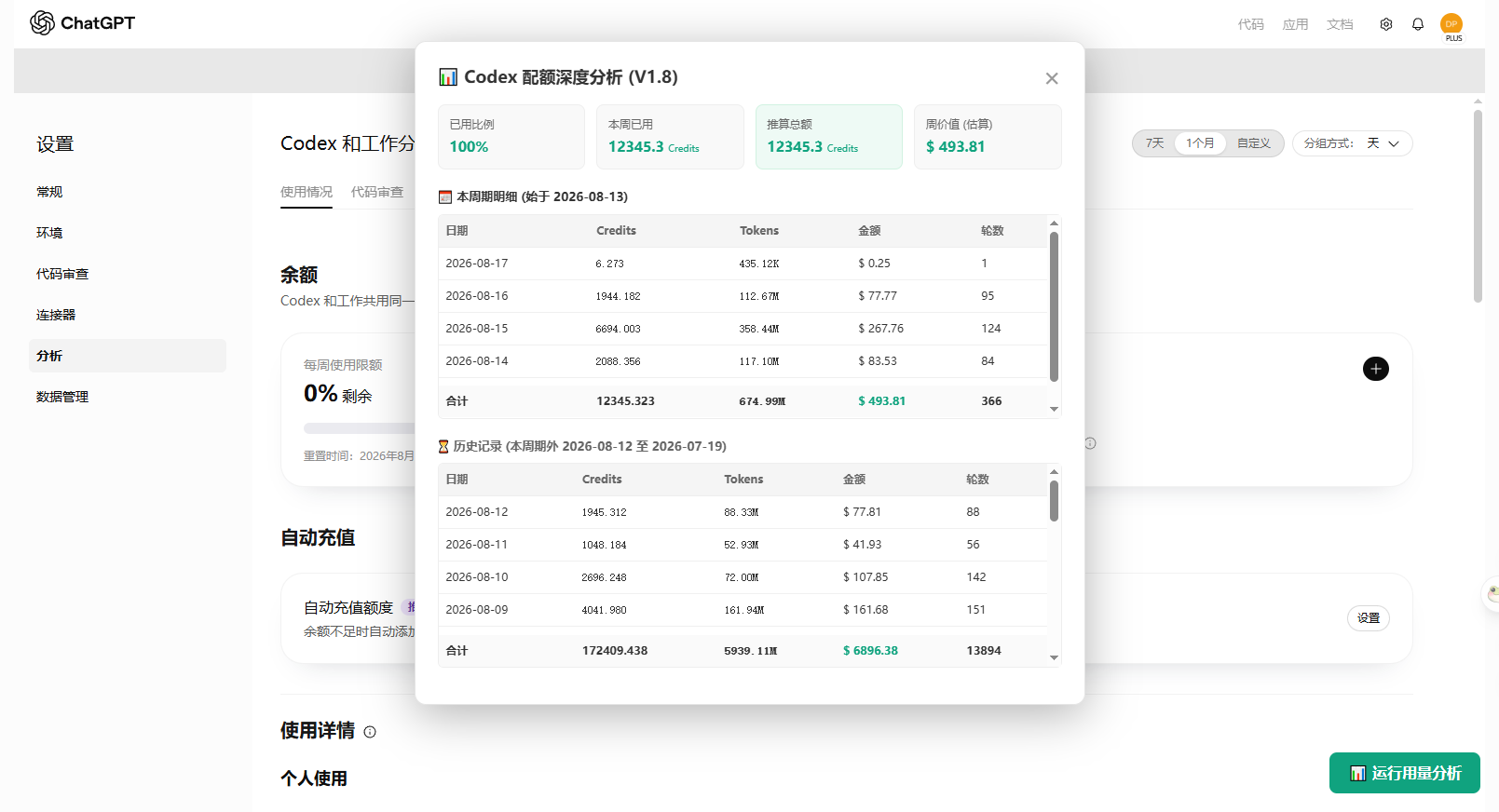Screen dimensions: 1499x812
Task: Click scroll-up arrow of 本周期明细 table
Action: pyautogui.click(x=1054, y=223)
